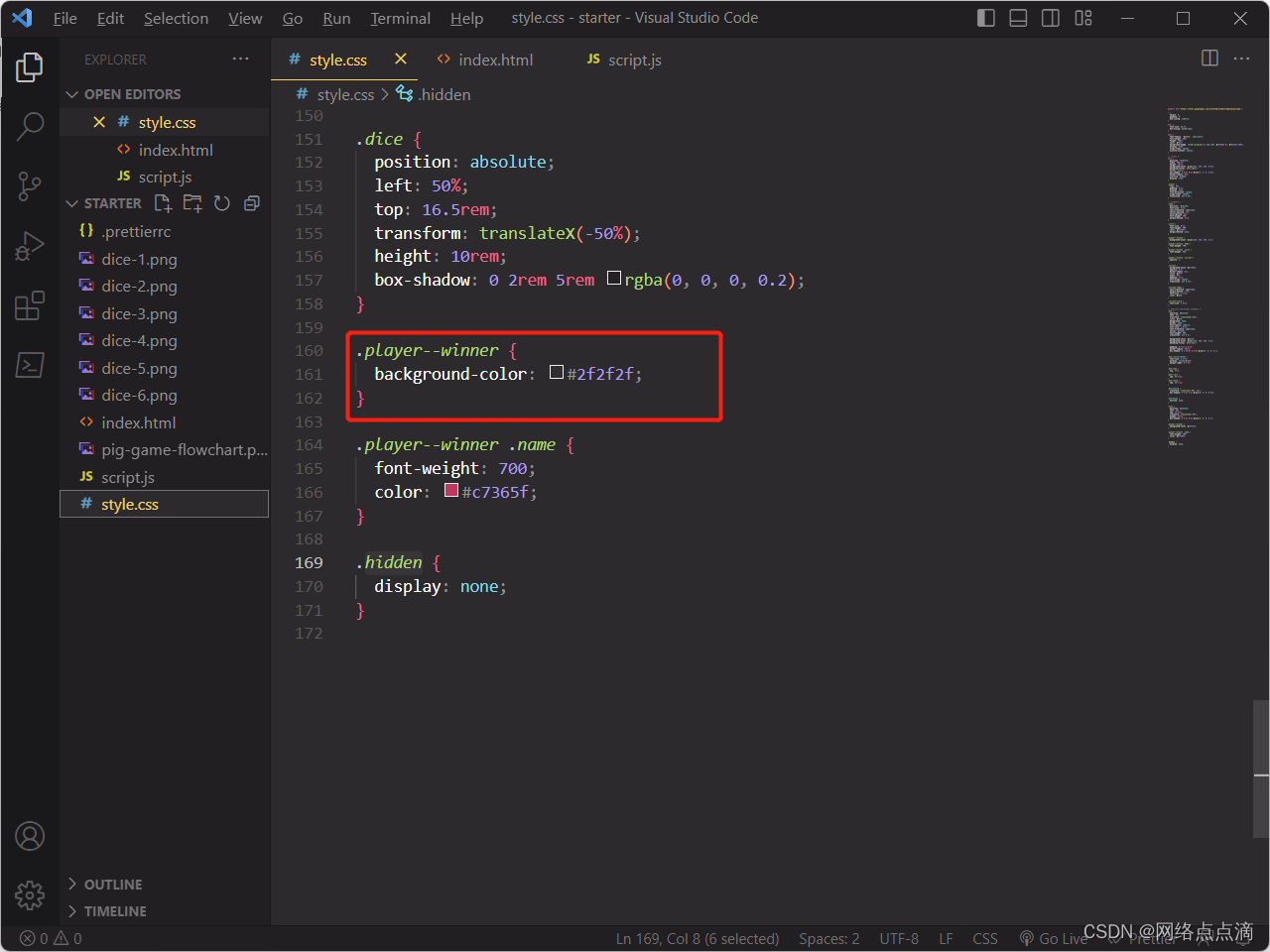
Task: Collapse all folders in Explorer
Action: tap(252, 203)
